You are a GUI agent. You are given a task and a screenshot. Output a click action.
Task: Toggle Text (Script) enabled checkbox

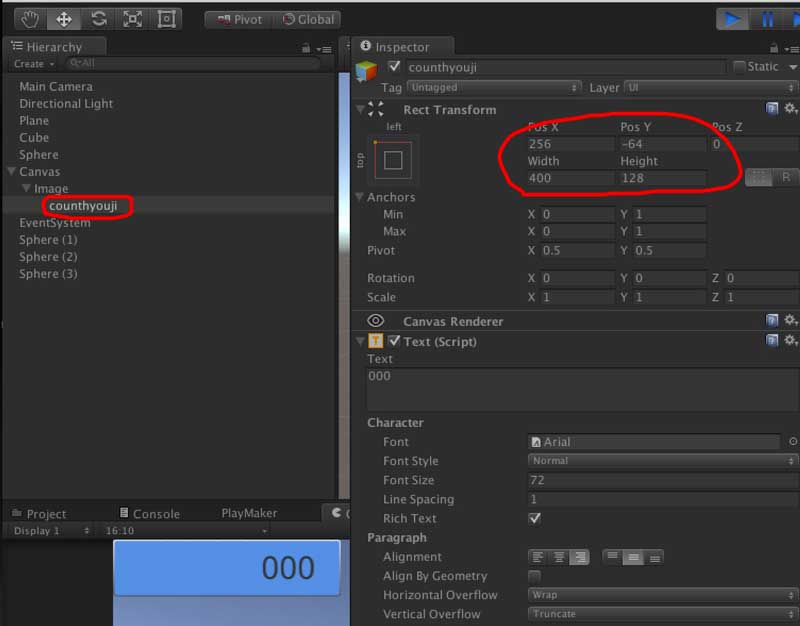tap(394, 340)
